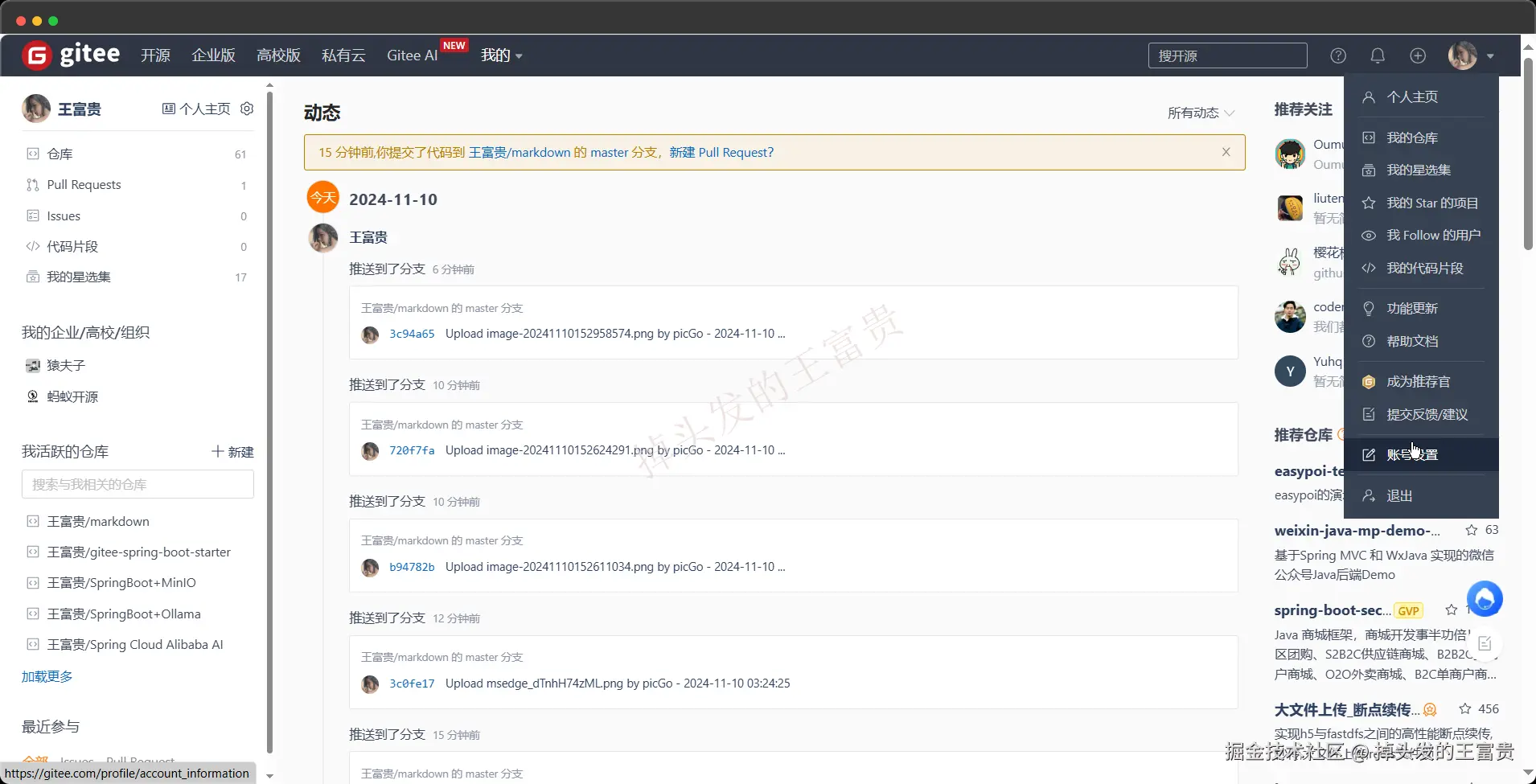The image size is (1536, 784).
Task: Select 我的仓库 in the dropdown menu
Action: tap(1421, 138)
